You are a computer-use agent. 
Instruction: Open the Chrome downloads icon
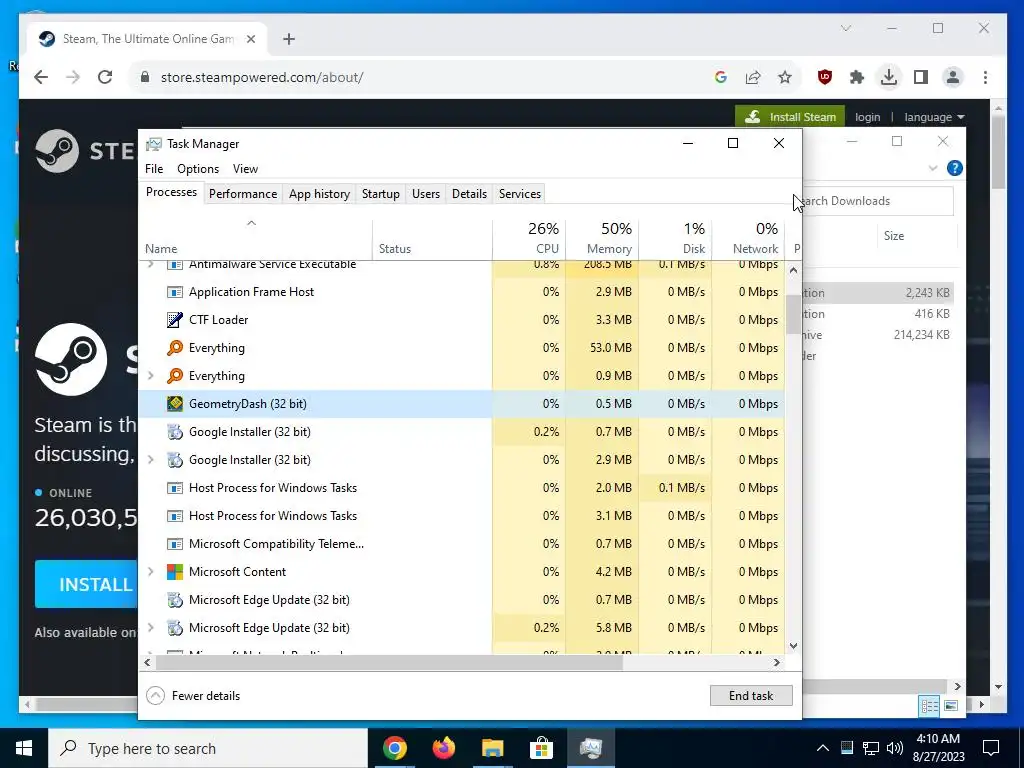pos(888,77)
